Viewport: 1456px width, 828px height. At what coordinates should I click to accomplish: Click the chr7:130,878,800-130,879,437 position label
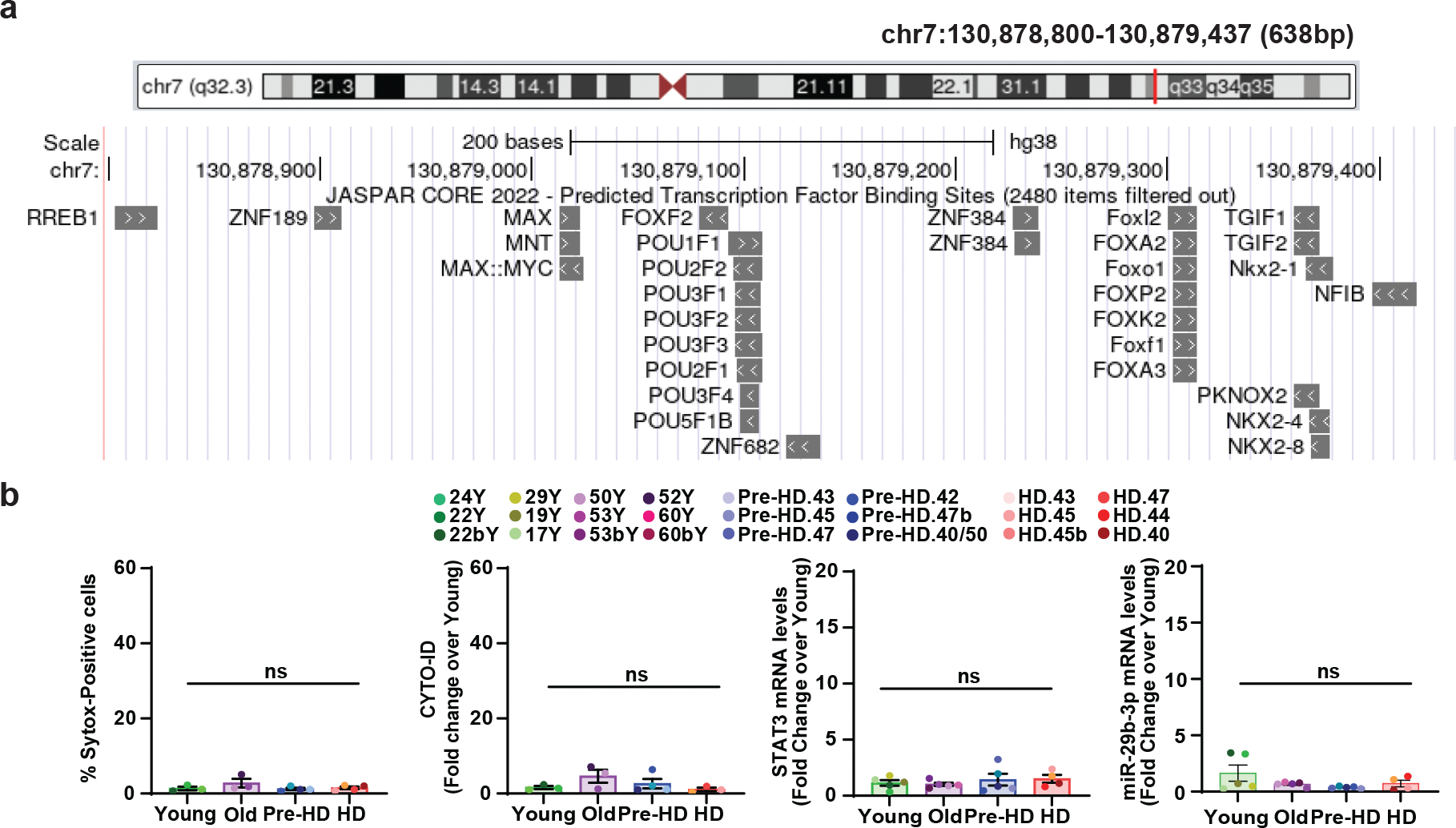point(1117,34)
